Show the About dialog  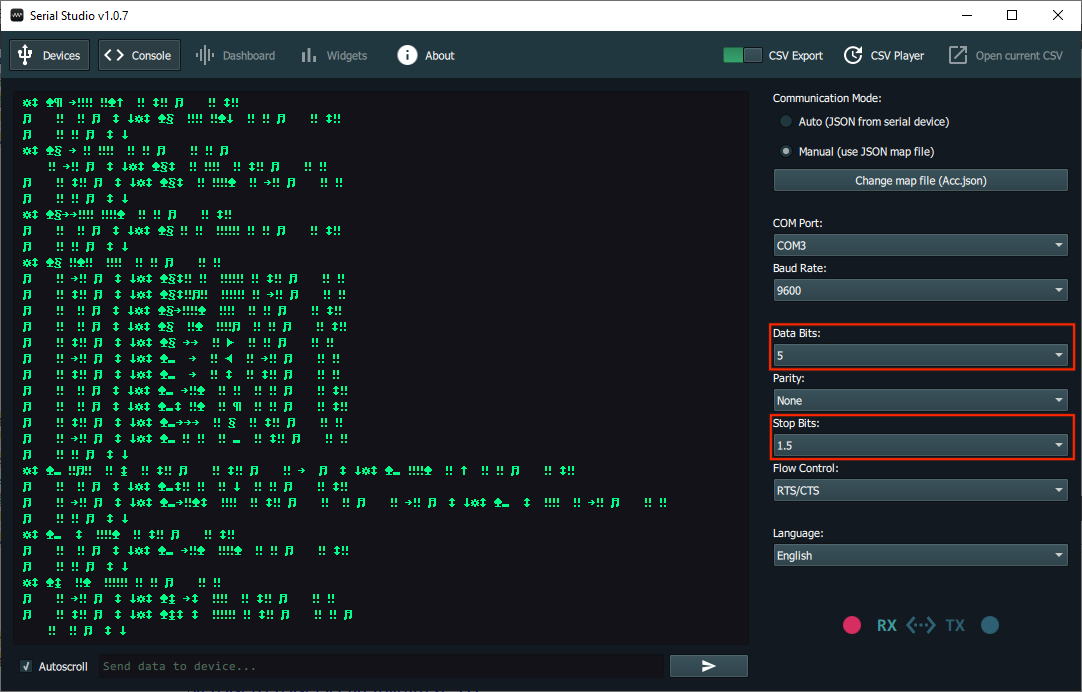[x=426, y=55]
